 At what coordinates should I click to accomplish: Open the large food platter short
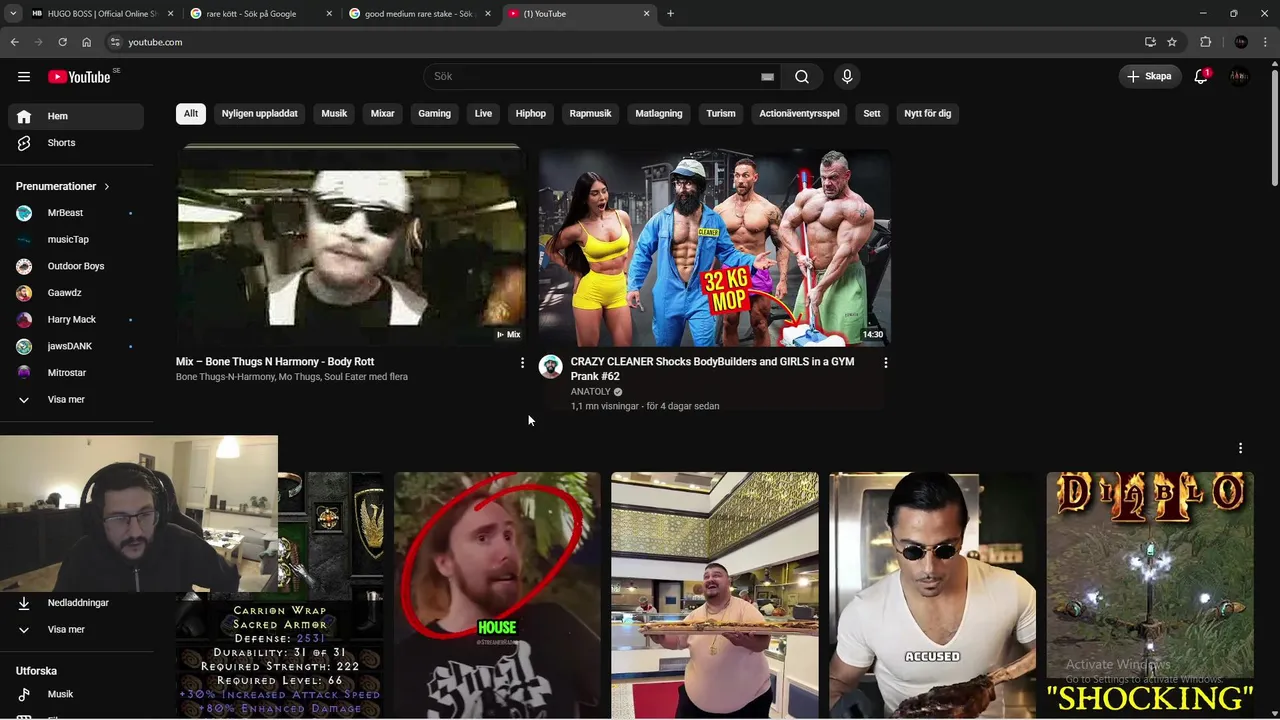pos(715,596)
